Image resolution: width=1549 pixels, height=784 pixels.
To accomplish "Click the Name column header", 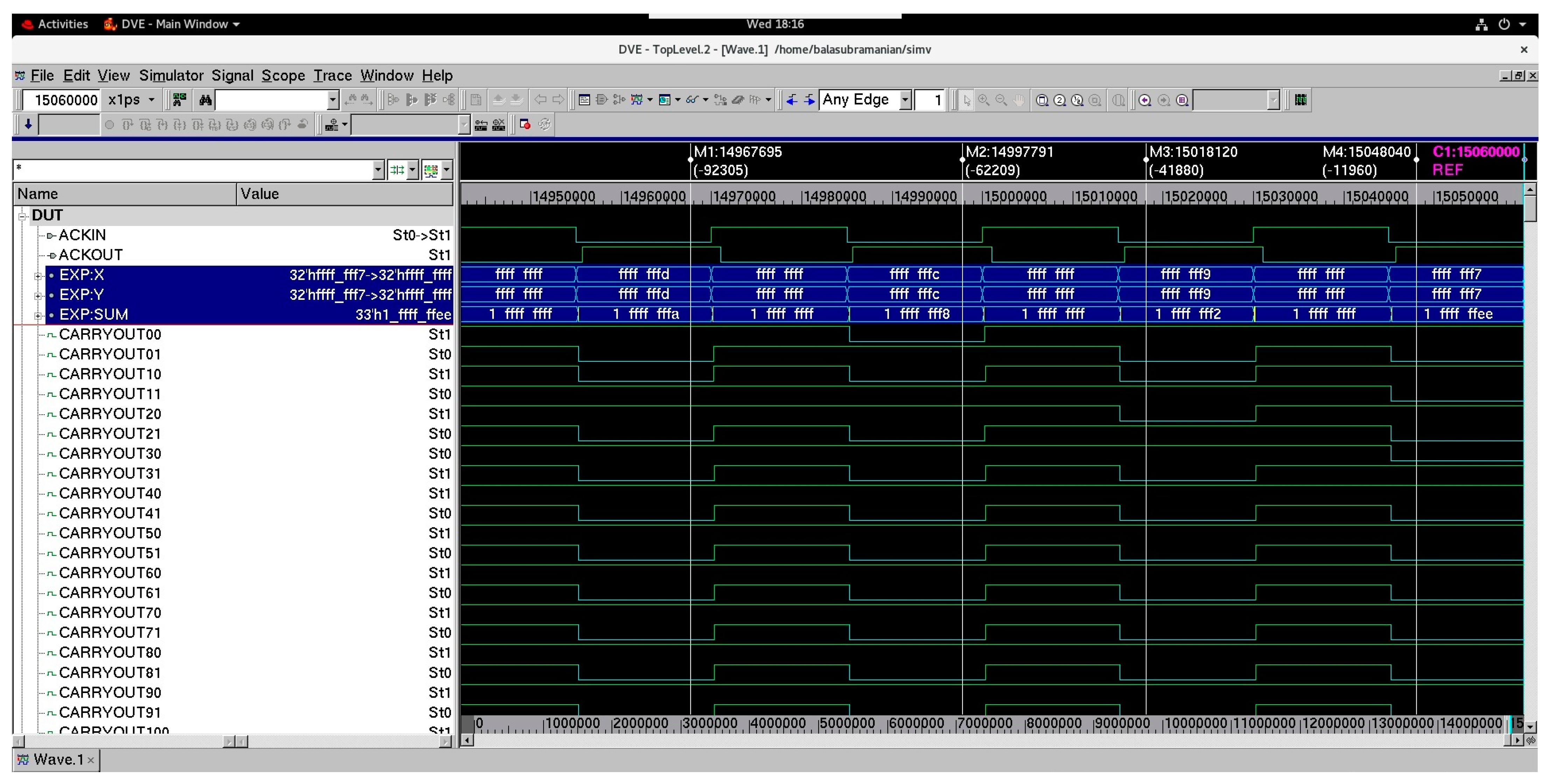I will coord(125,194).
